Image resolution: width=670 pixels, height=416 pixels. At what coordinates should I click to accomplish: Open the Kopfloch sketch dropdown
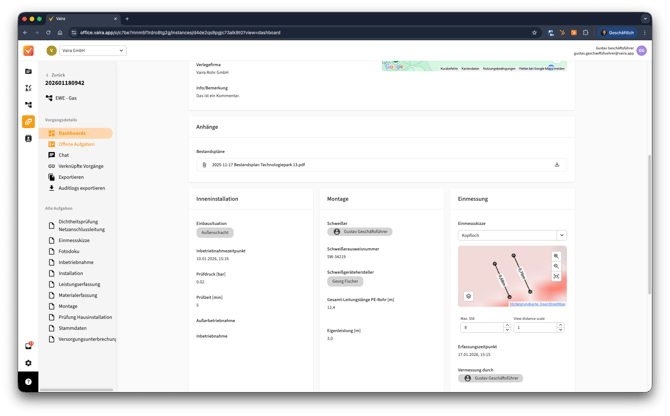[561, 235]
